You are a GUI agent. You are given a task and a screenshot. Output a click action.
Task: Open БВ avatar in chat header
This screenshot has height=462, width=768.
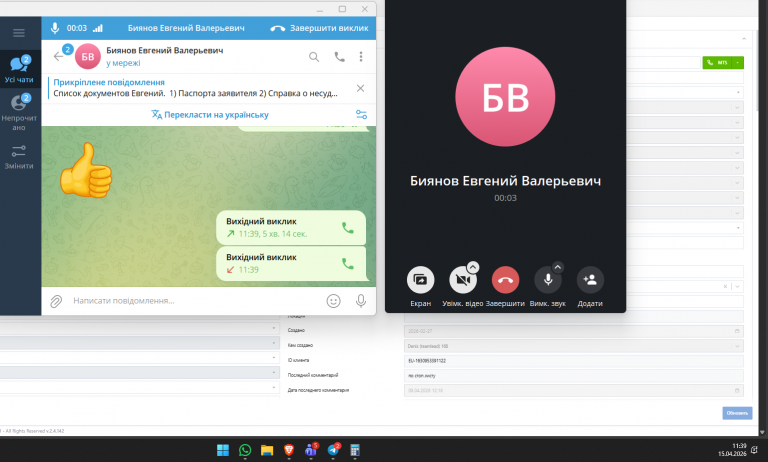[x=88, y=57]
